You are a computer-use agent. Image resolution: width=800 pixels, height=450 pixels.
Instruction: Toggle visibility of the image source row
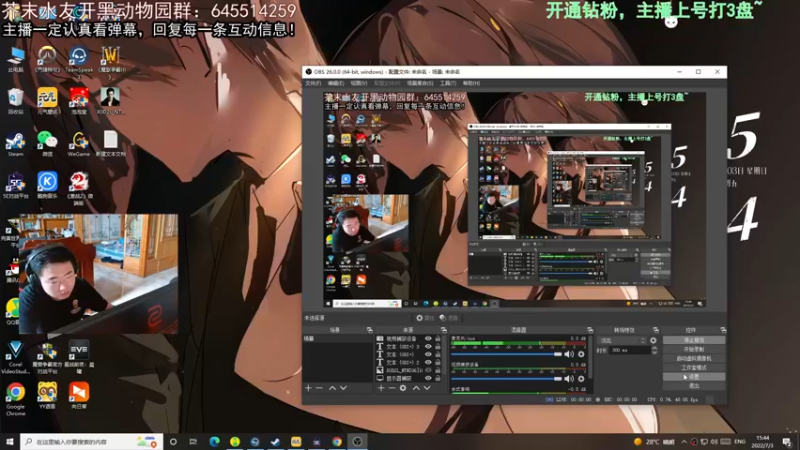click(x=428, y=370)
